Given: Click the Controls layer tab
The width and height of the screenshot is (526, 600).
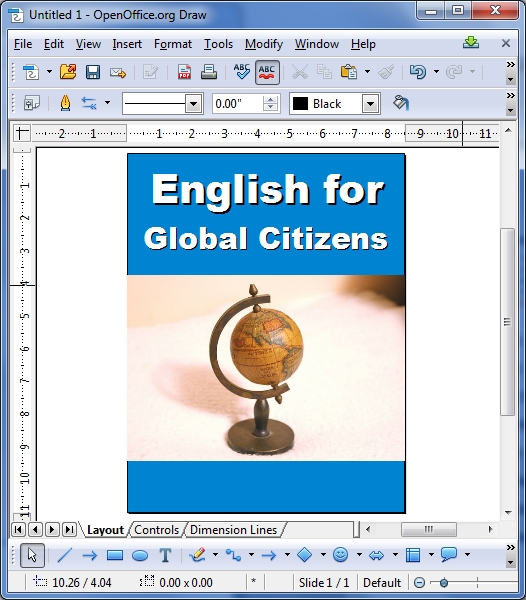Looking at the screenshot, I should [156, 530].
